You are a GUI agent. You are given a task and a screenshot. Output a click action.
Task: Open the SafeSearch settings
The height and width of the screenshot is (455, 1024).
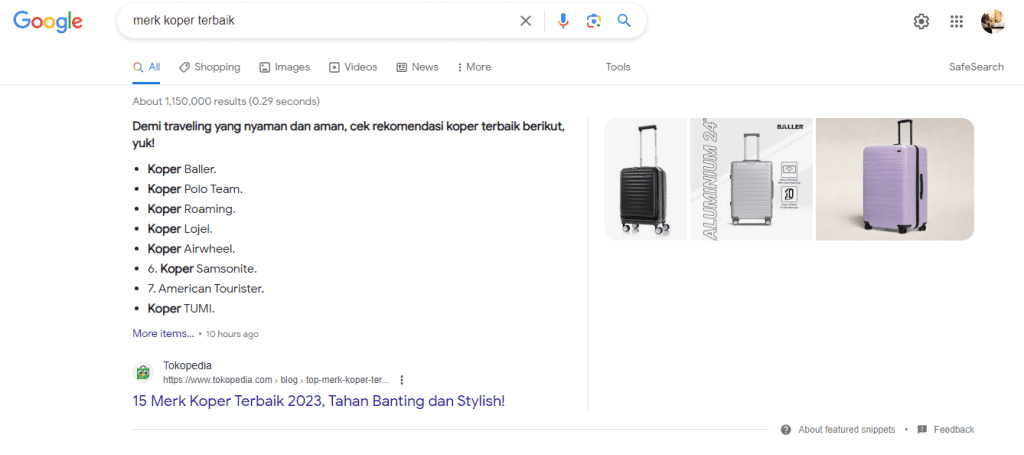(x=976, y=67)
